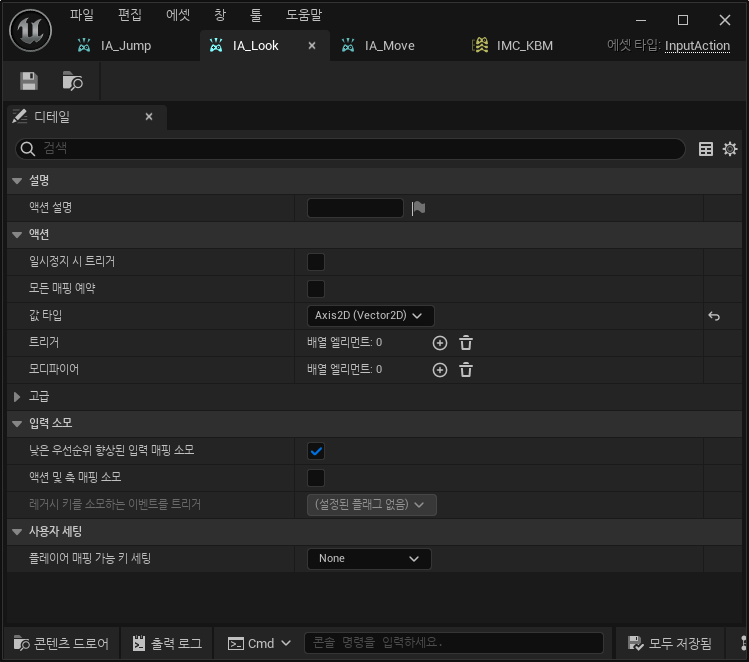749x662 pixels.
Task: Expand the 고급 section
Action: click(17, 397)
